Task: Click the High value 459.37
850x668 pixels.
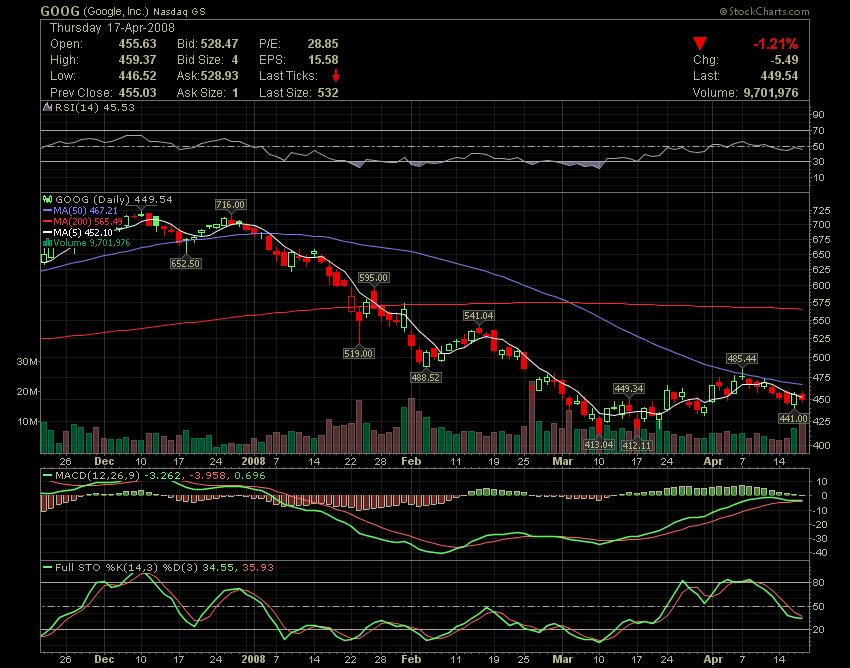Action: pyautogui.click(x=138, y=60)
